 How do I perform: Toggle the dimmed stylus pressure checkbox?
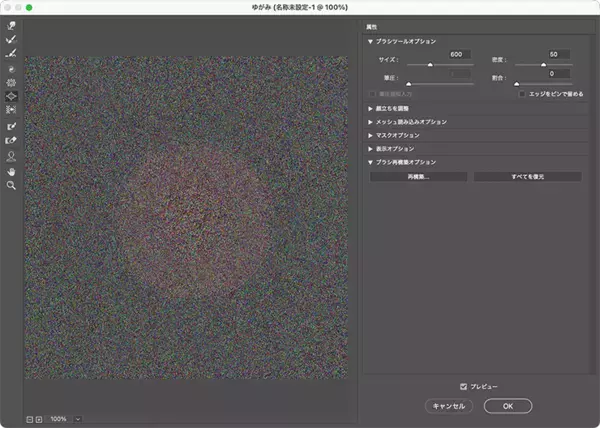[372, 94]
